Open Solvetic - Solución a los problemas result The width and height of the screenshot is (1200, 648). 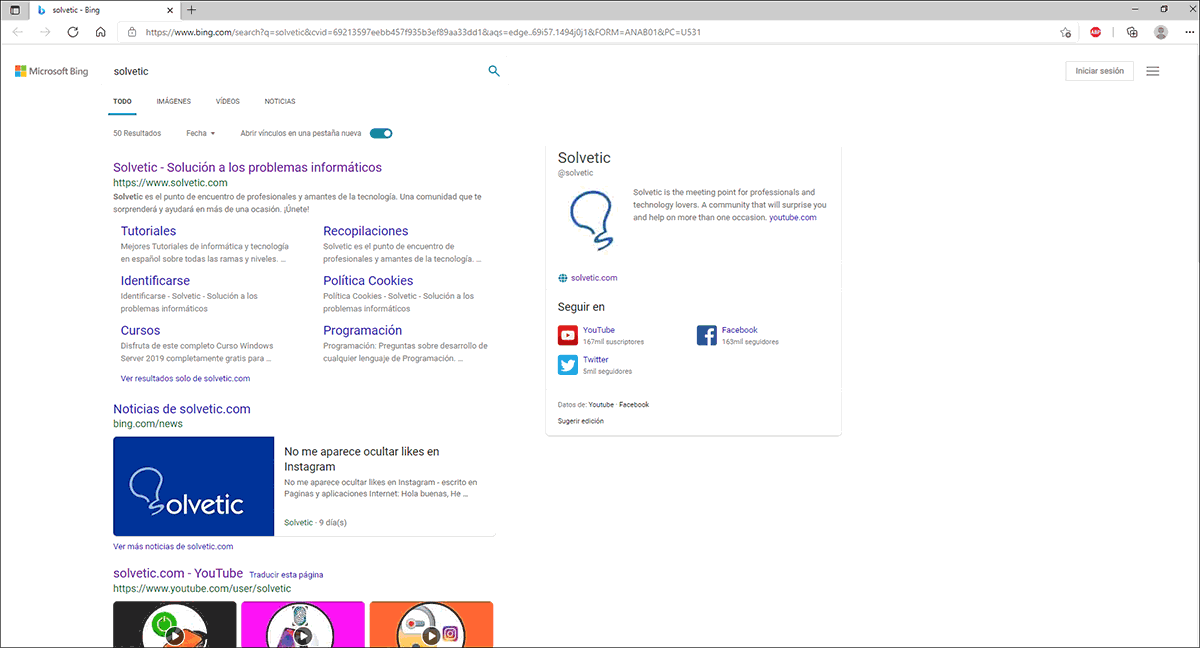(x=247, y=167)
